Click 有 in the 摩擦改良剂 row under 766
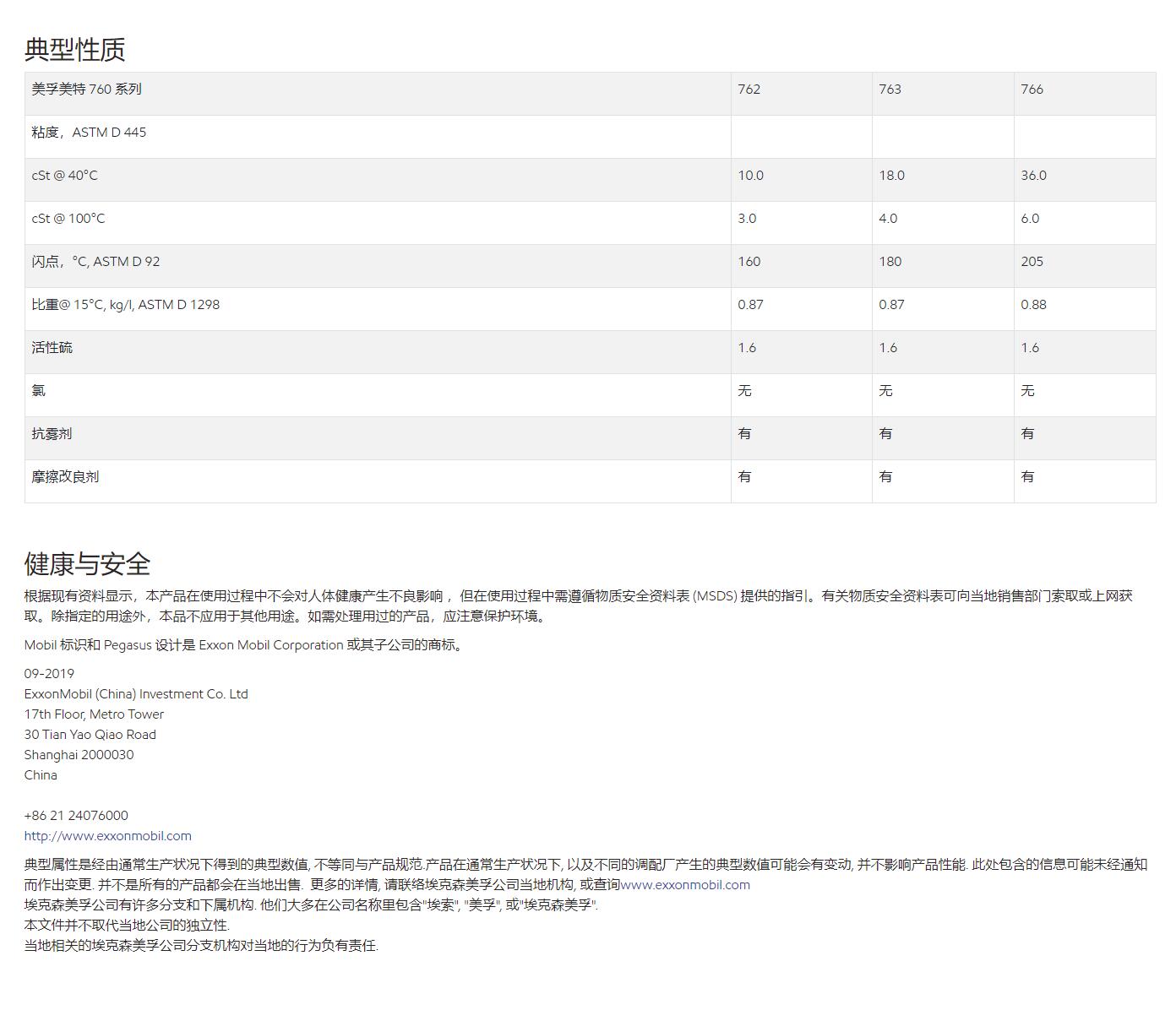The height and width of the screenshot is (1021, 1176). (x=1027, y=477)
